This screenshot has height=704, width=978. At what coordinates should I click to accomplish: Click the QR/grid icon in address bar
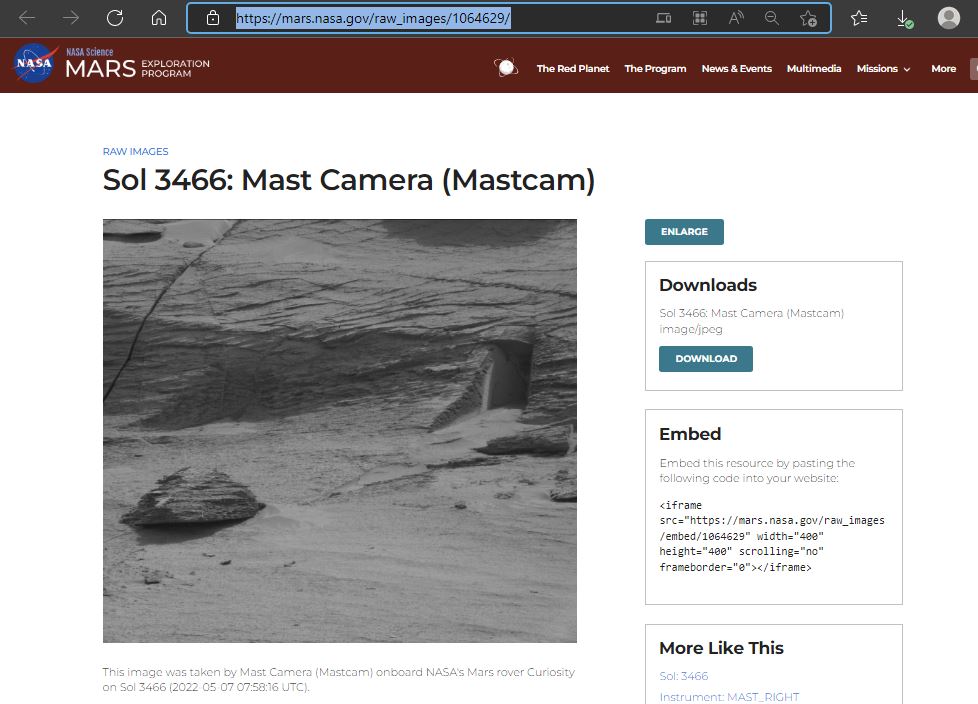click(700, 18)
